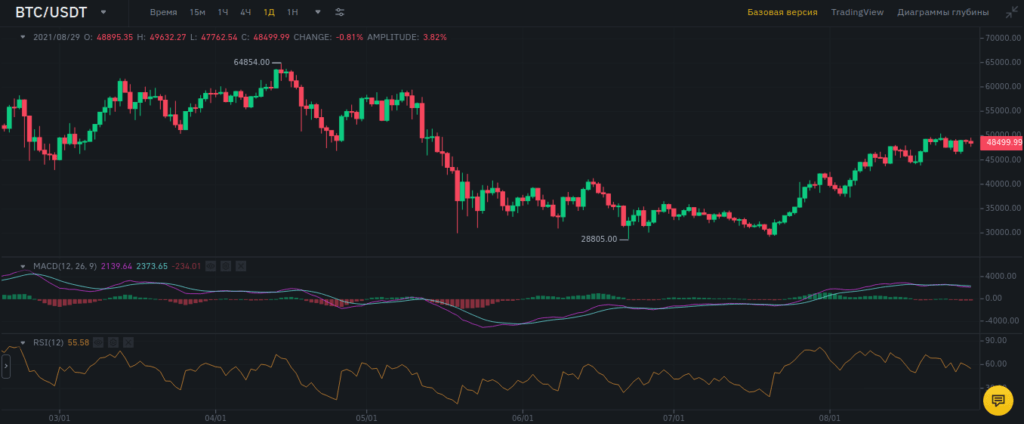Select the 1Д daily timeframe
1024x424 pixels.
tap(269, 13)
